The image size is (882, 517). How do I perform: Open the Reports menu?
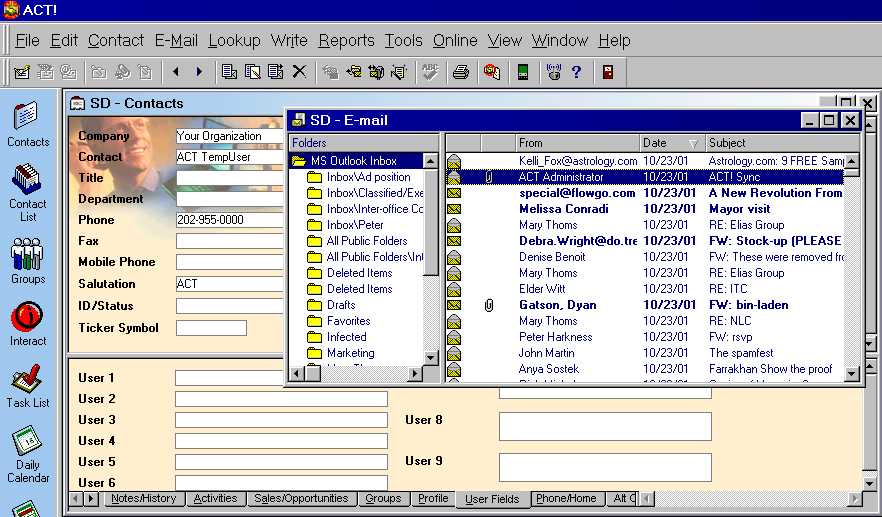346,41
